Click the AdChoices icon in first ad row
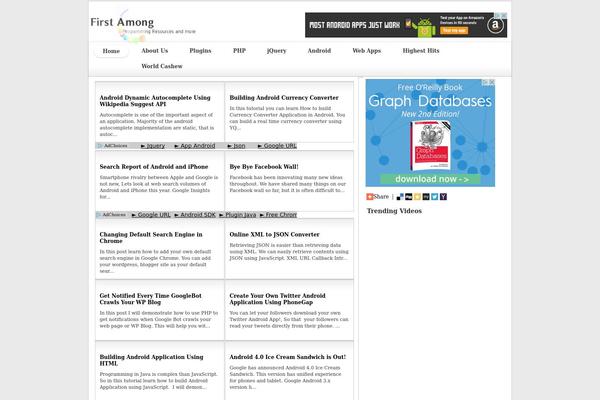Viewport: 600px width, 400px height. point(100,146)
